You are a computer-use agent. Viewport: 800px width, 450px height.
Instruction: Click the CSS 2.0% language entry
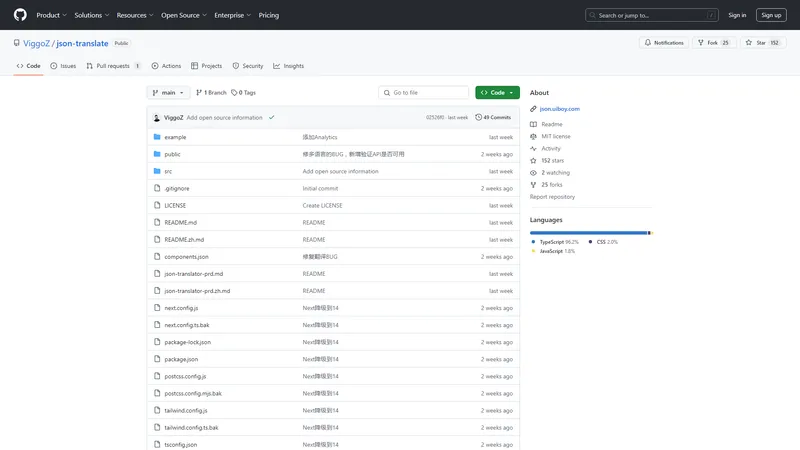603,242
